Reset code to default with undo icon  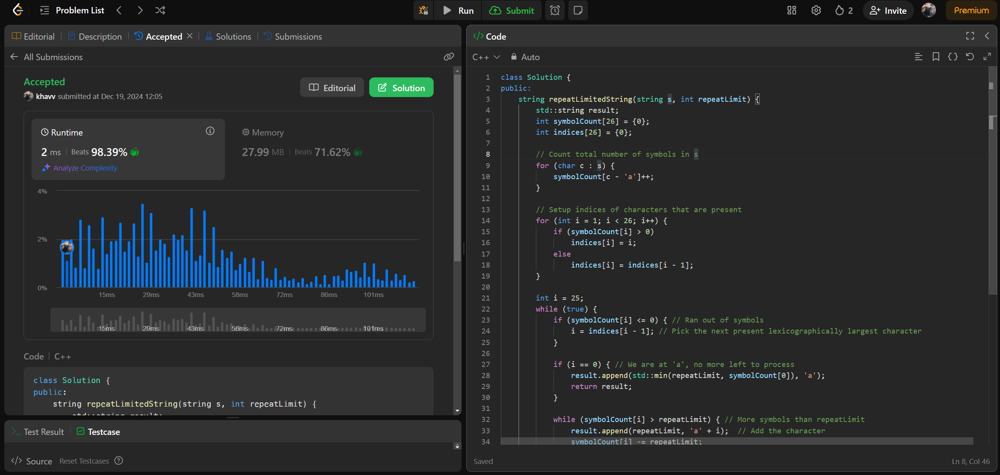(969, 57)
